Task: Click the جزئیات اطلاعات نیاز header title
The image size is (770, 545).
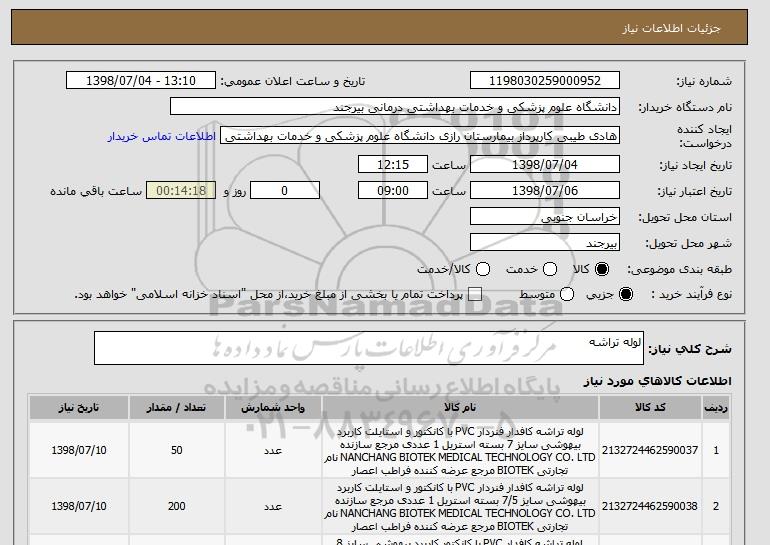Action: click(671, 28)
